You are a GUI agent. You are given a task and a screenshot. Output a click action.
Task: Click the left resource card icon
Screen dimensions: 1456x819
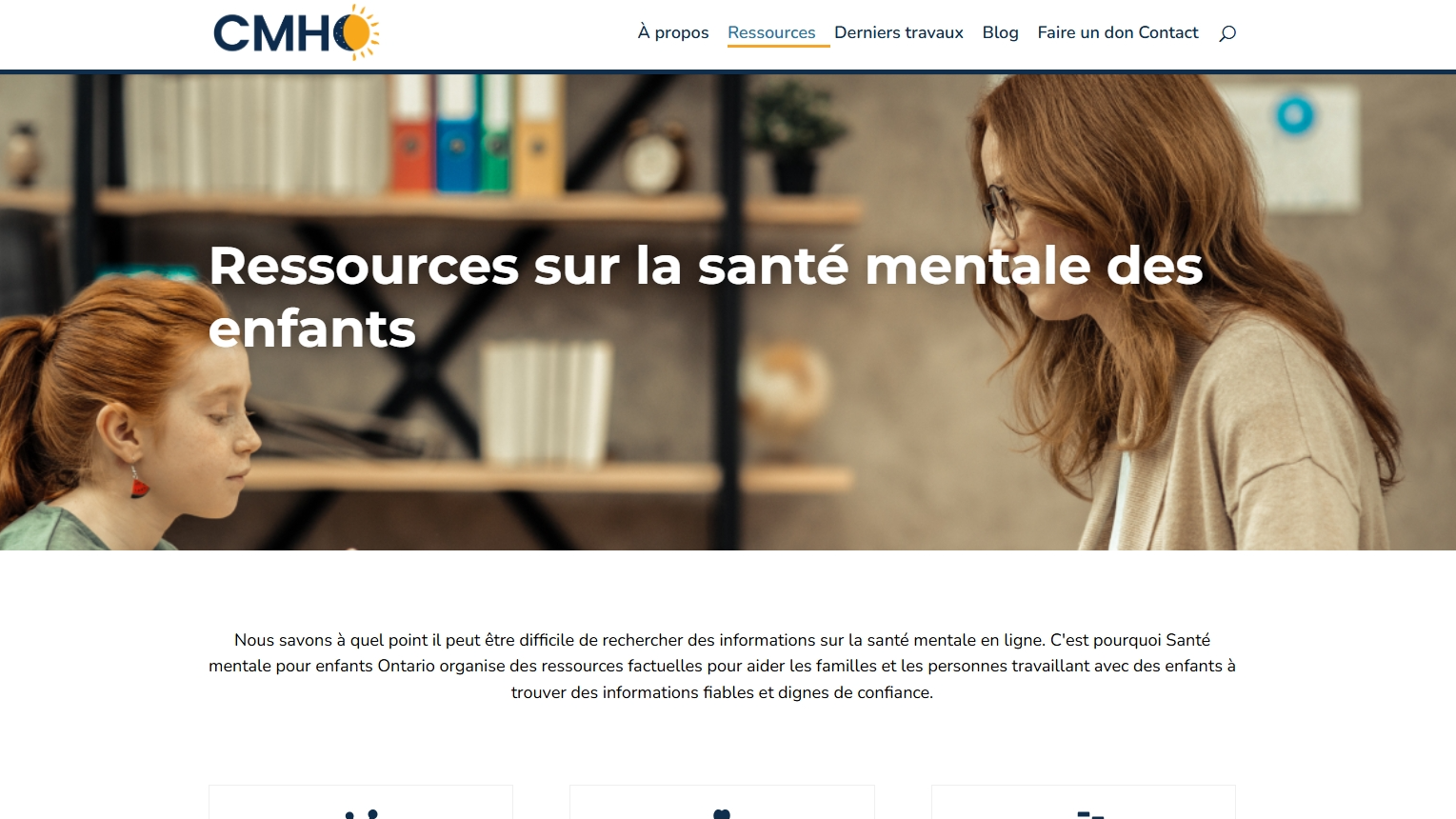(x=361, y=814)
